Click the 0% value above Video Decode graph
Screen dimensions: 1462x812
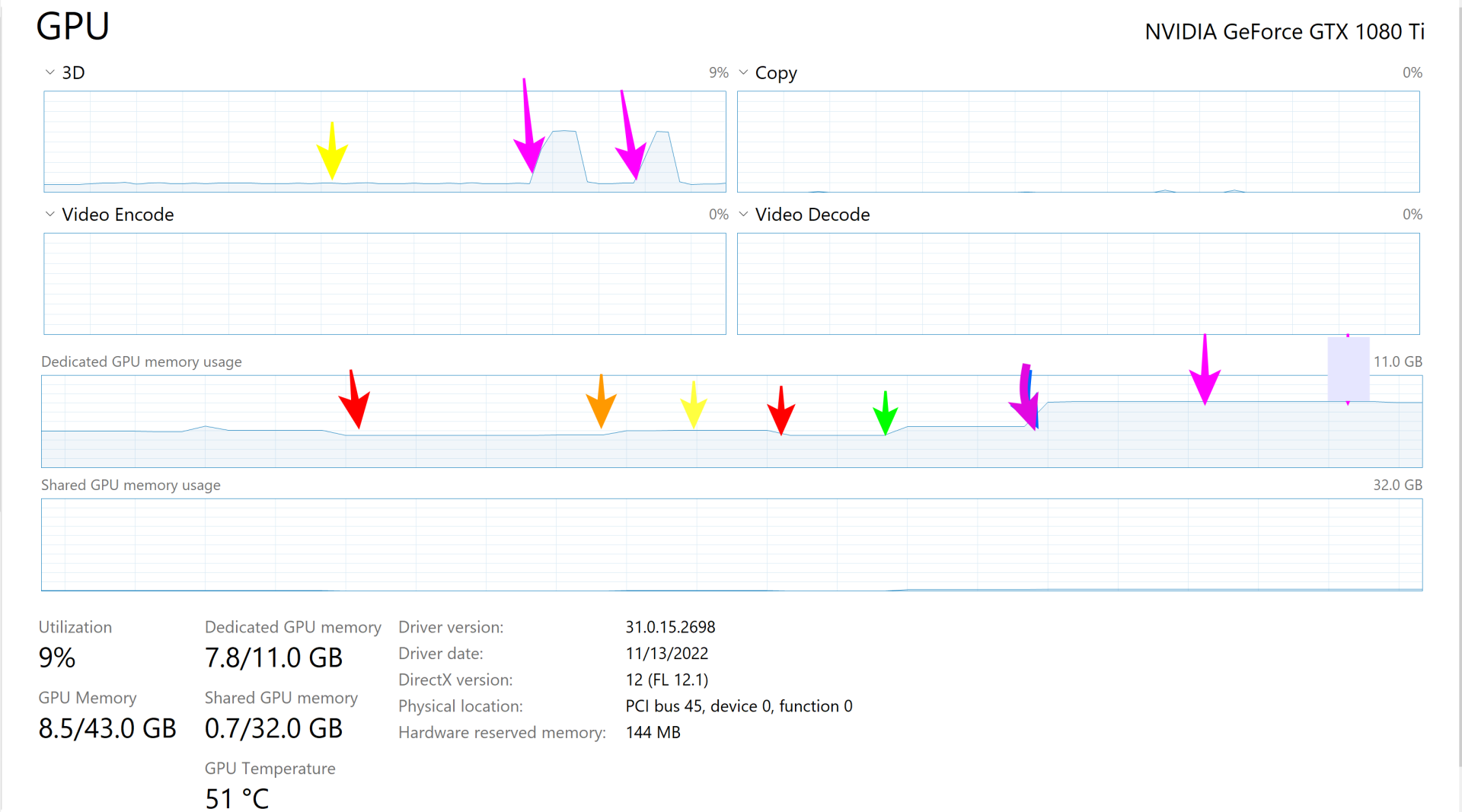point(1413,215)
